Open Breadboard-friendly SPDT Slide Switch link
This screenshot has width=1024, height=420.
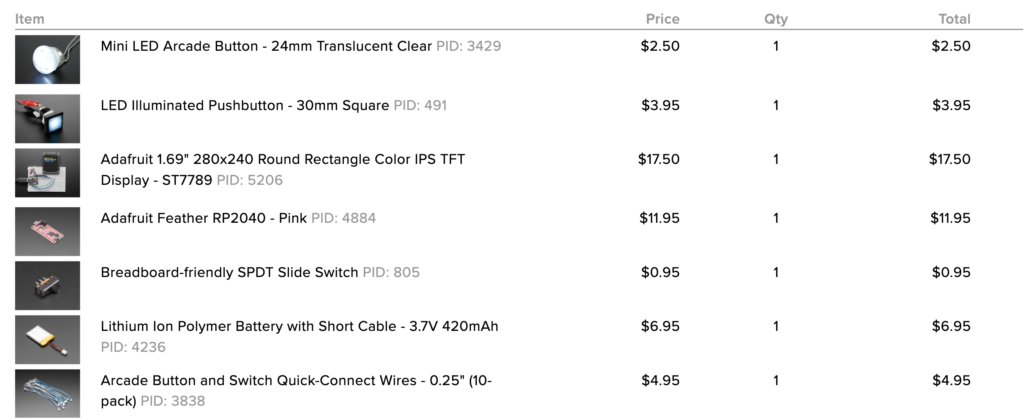coord(229,272)
